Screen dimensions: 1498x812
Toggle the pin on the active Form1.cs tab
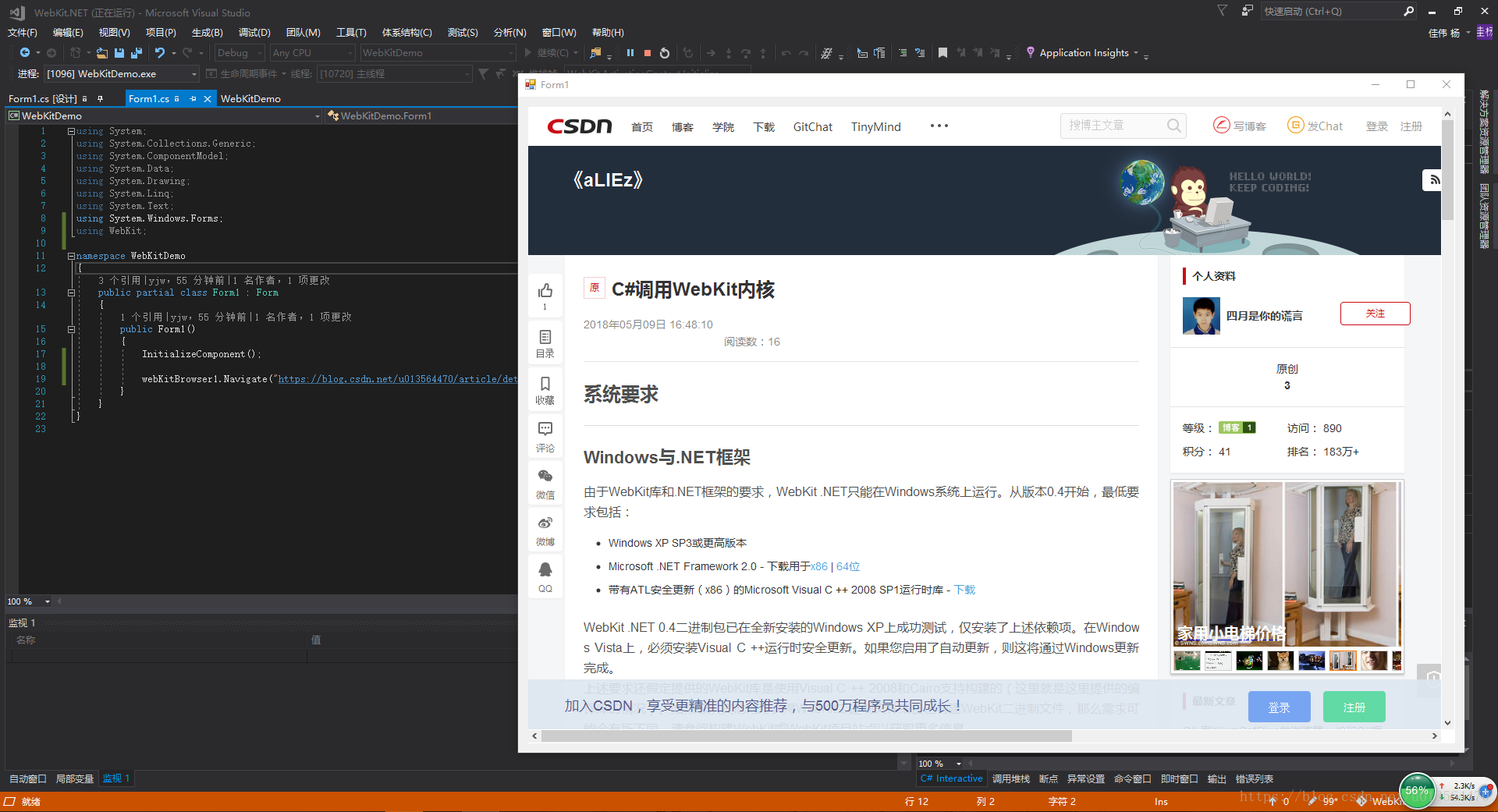pyautogui.click(x=193, y=99)
